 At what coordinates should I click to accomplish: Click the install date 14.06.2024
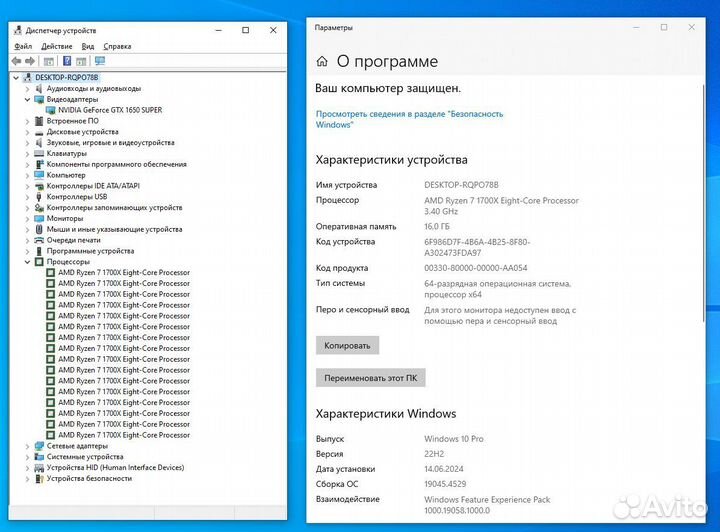tap(444, 469)
